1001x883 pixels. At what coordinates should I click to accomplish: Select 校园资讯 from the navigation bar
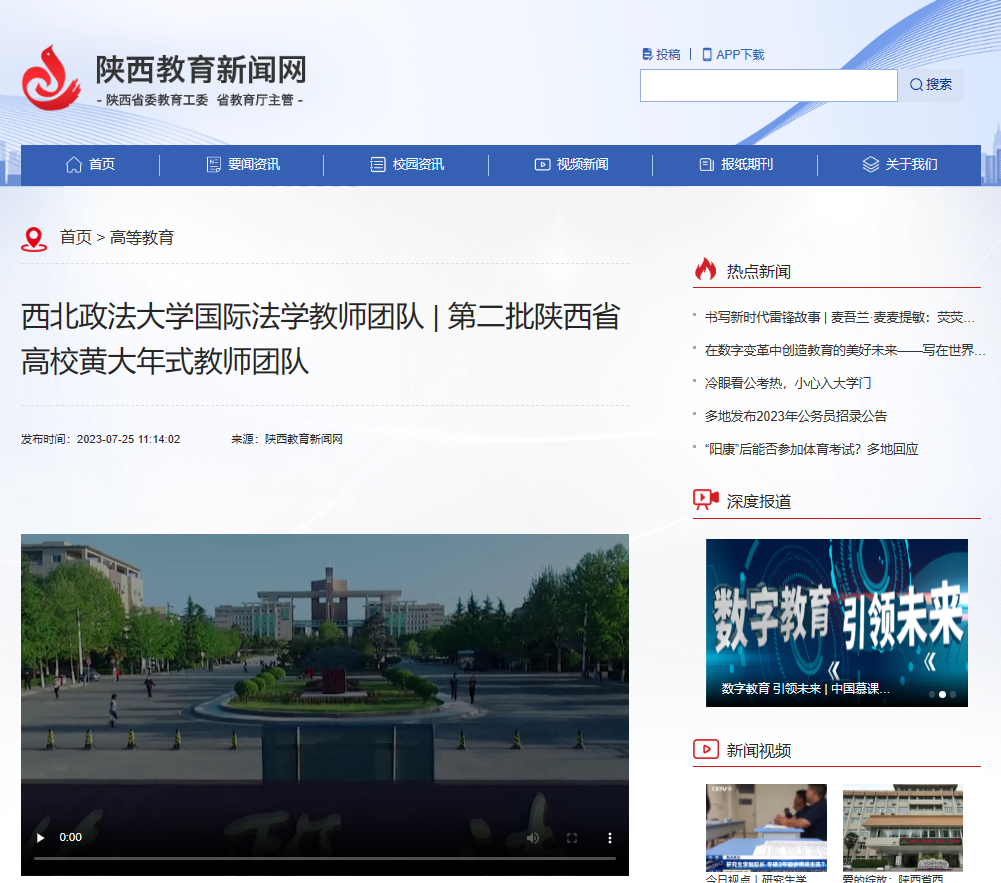tap(407, 165)
